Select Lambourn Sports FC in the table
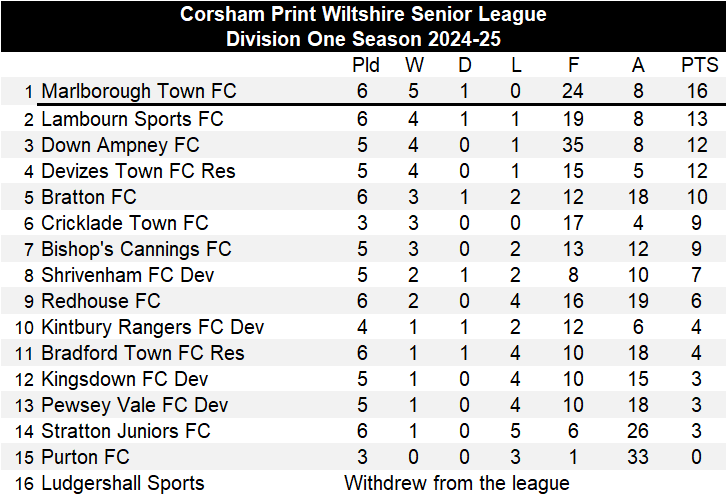This screenshot has height=496, width=726. coord(132,119)
